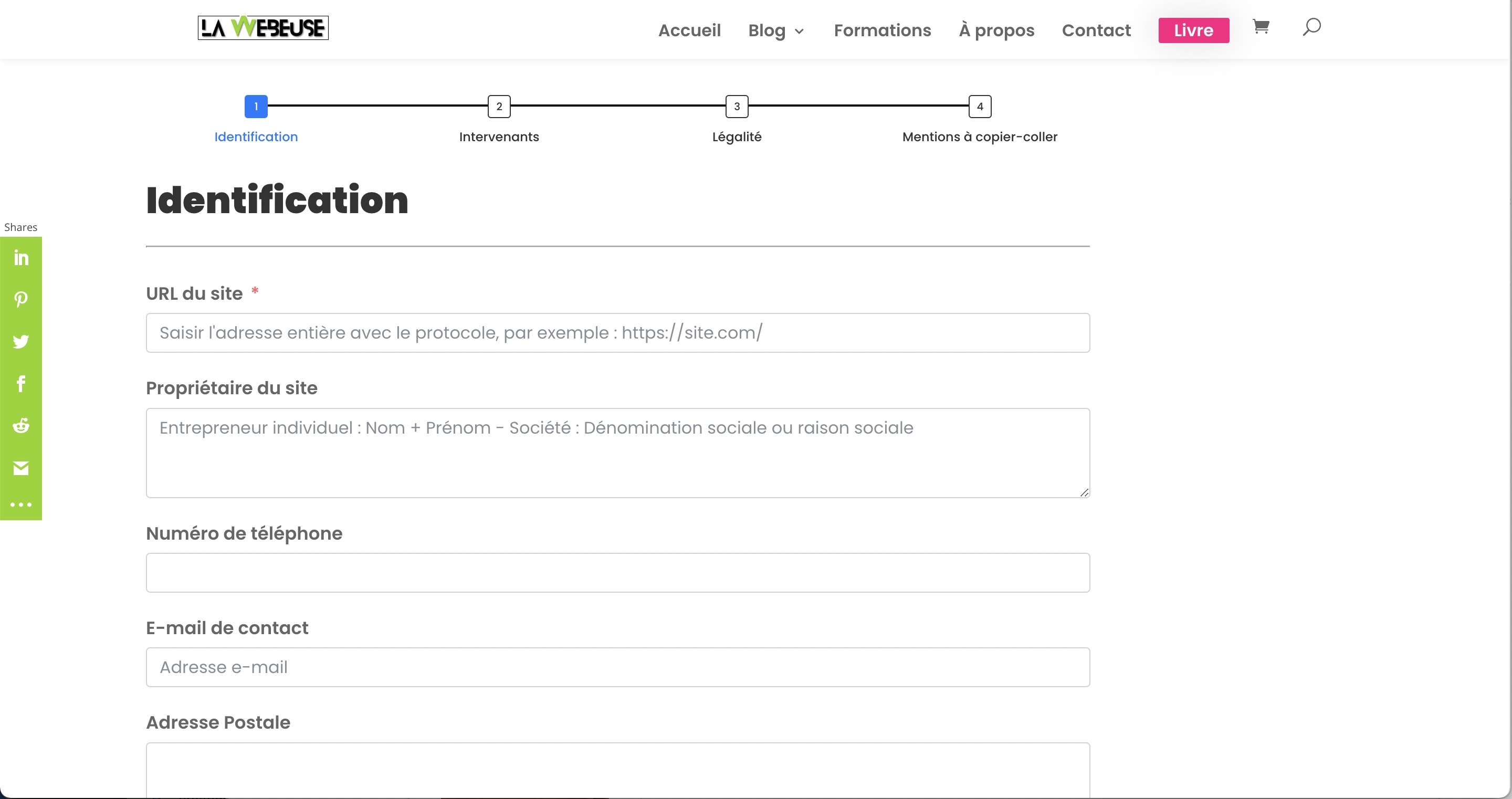Open more share options (three dots)
Viewport: 1512px width, 799px height.
pos(21,505)
